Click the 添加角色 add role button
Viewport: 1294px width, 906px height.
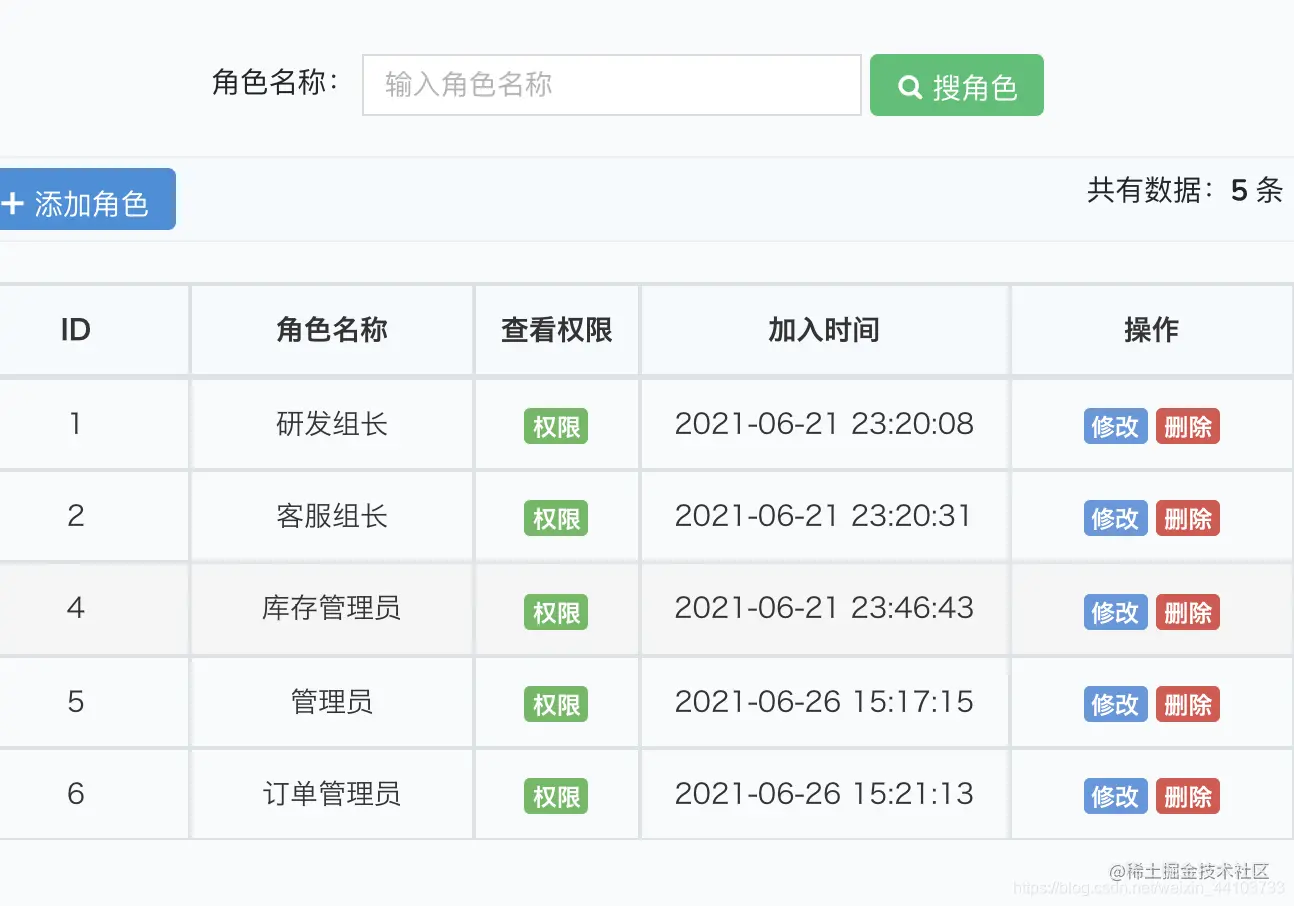coord(85,199)
